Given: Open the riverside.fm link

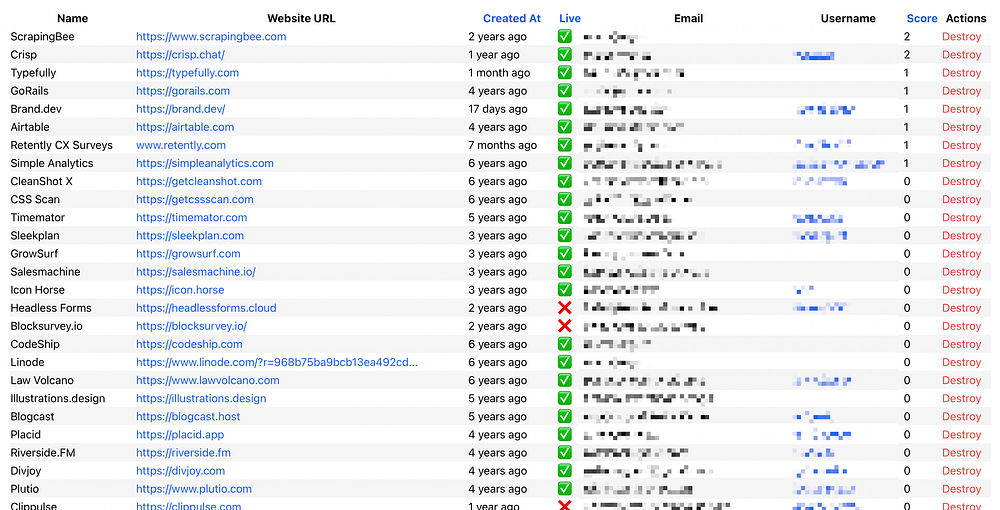Looking at the screenshot, I should (183, 453).
